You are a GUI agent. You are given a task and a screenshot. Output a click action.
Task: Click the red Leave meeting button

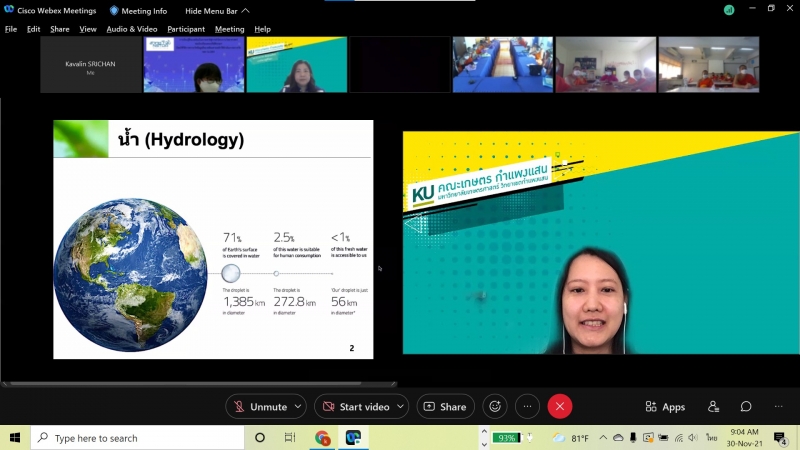[560, 406]
